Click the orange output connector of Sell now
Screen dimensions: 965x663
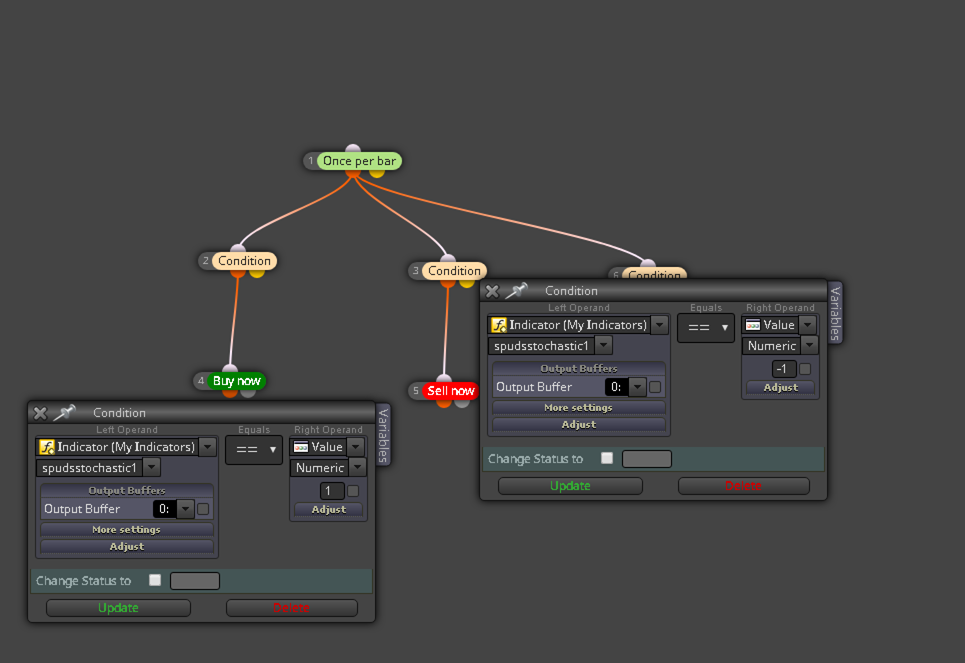click(x=444, y=403)
